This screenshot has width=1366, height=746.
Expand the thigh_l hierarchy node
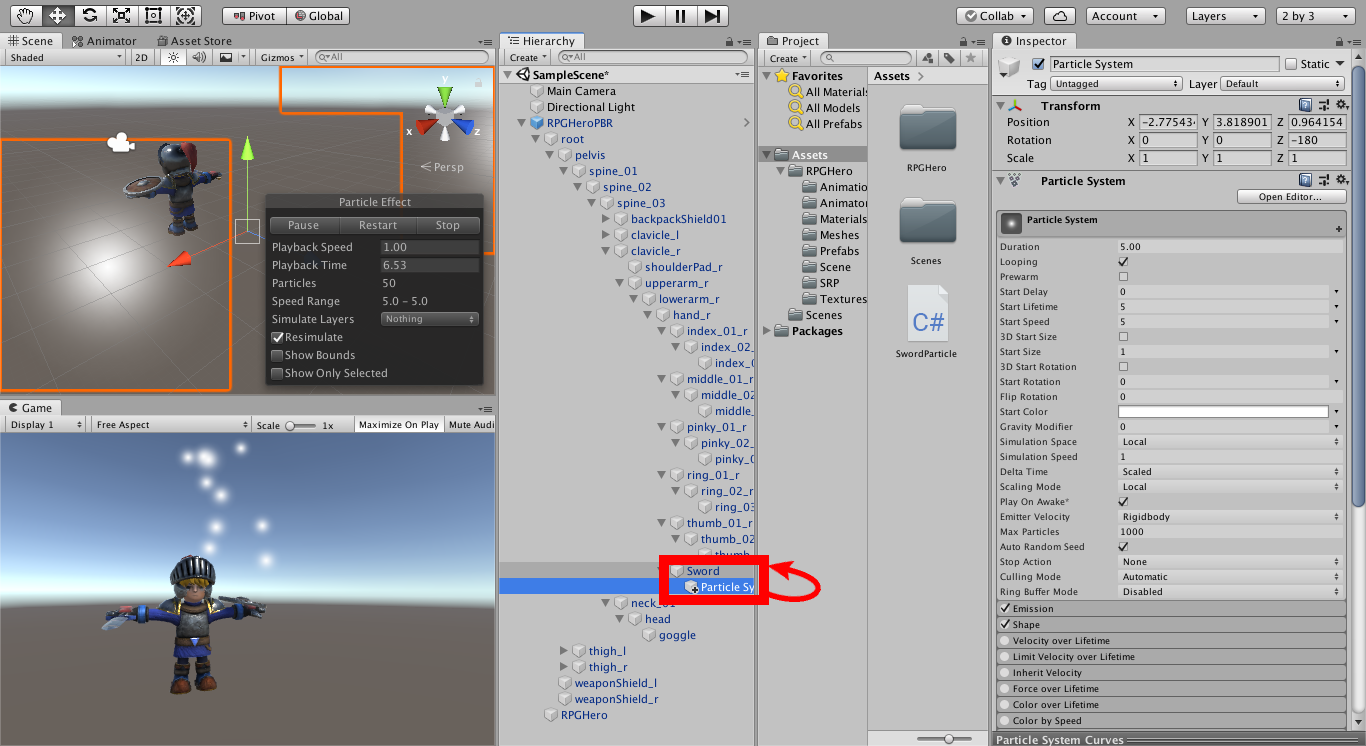[x=564, y=651]
